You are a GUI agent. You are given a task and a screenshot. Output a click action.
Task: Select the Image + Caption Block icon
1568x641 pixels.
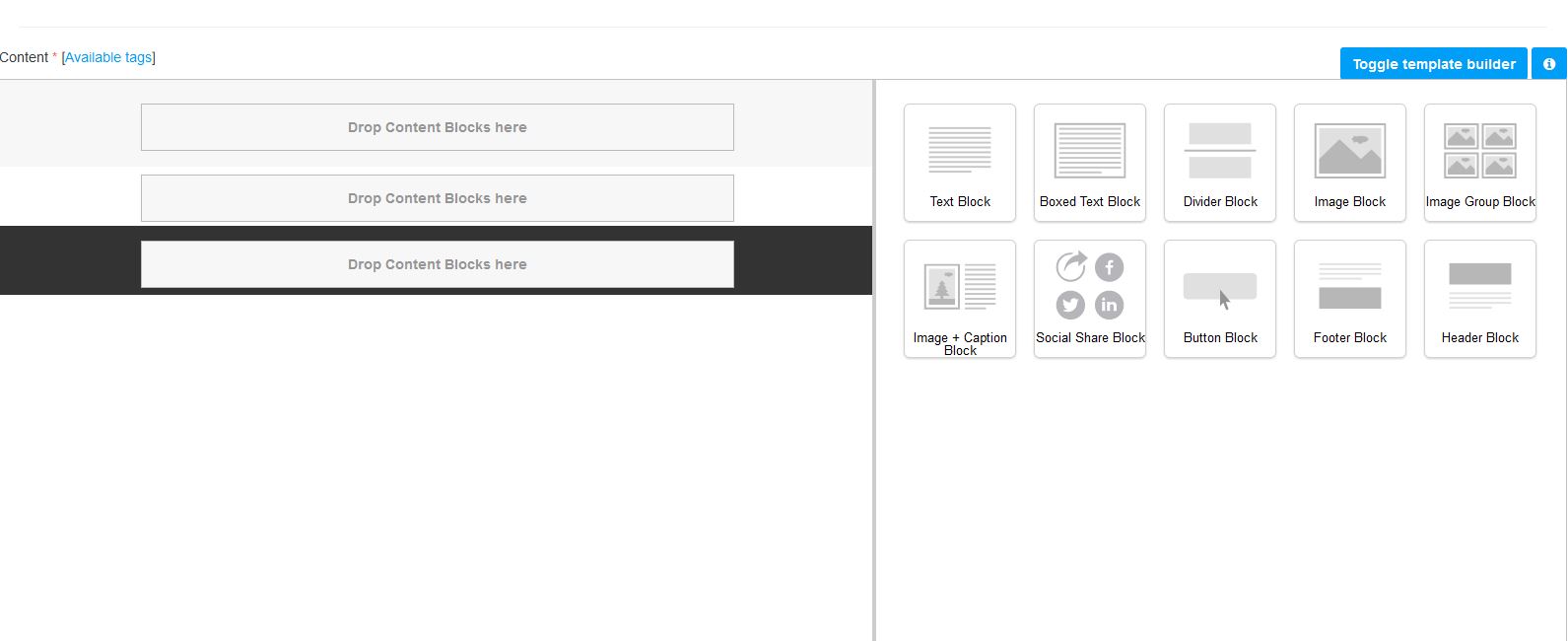(959, 286)
